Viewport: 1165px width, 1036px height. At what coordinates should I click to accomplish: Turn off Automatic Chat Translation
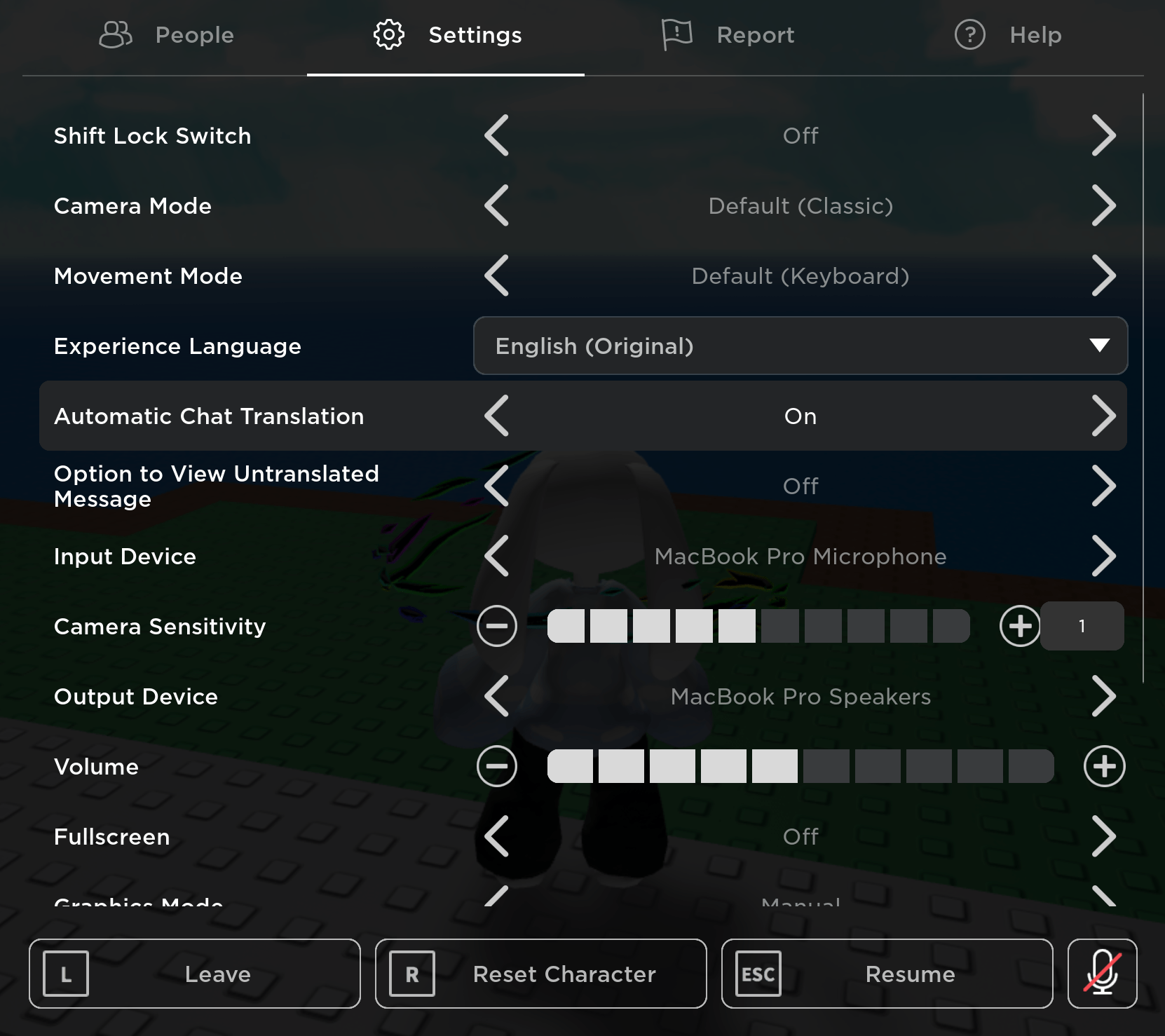(1106, 416)
